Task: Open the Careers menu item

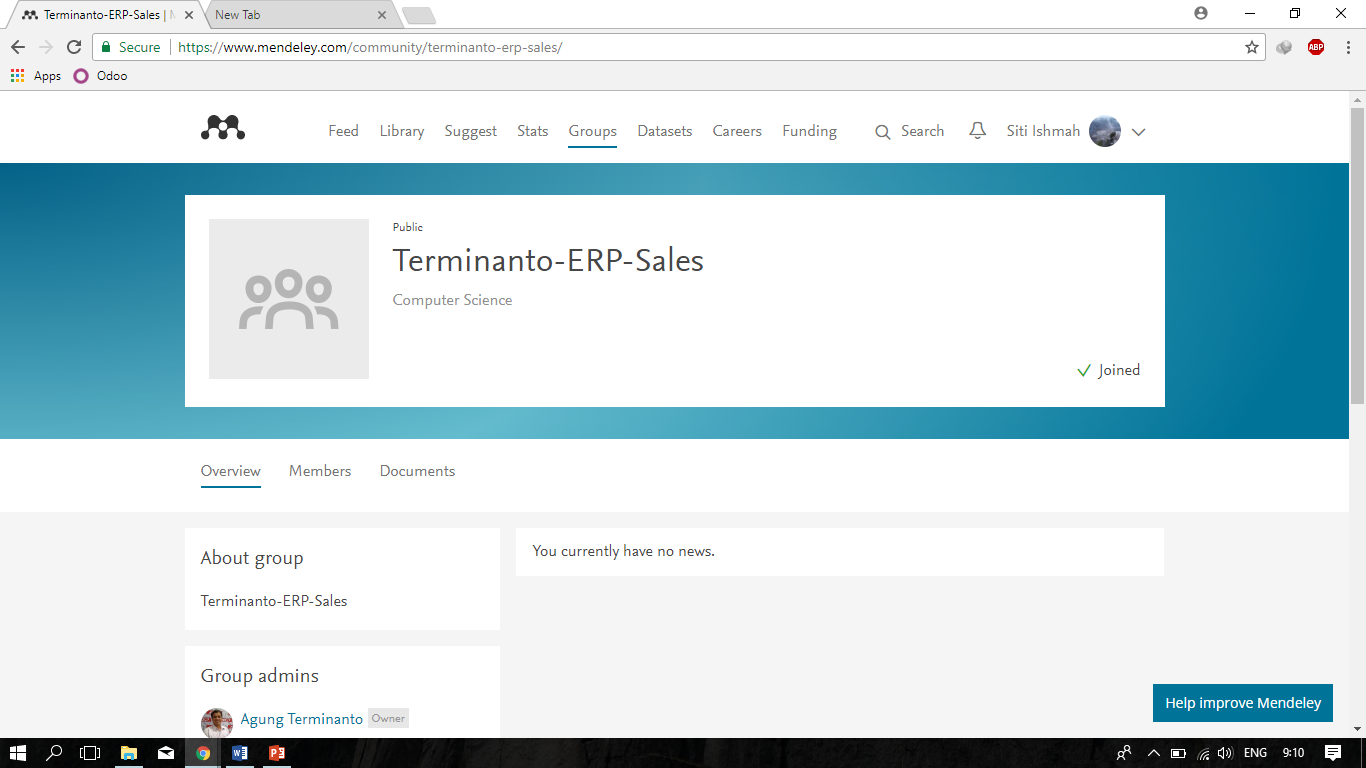Action: 737,131
